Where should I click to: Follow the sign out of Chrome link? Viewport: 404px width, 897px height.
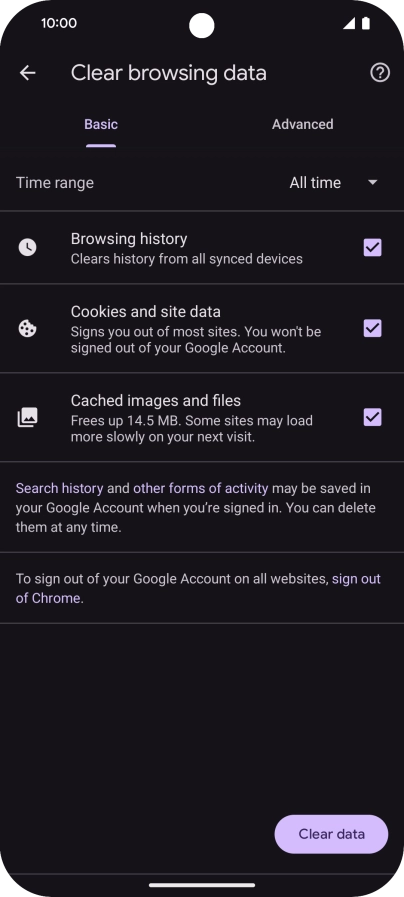click(x=198, y=588)
